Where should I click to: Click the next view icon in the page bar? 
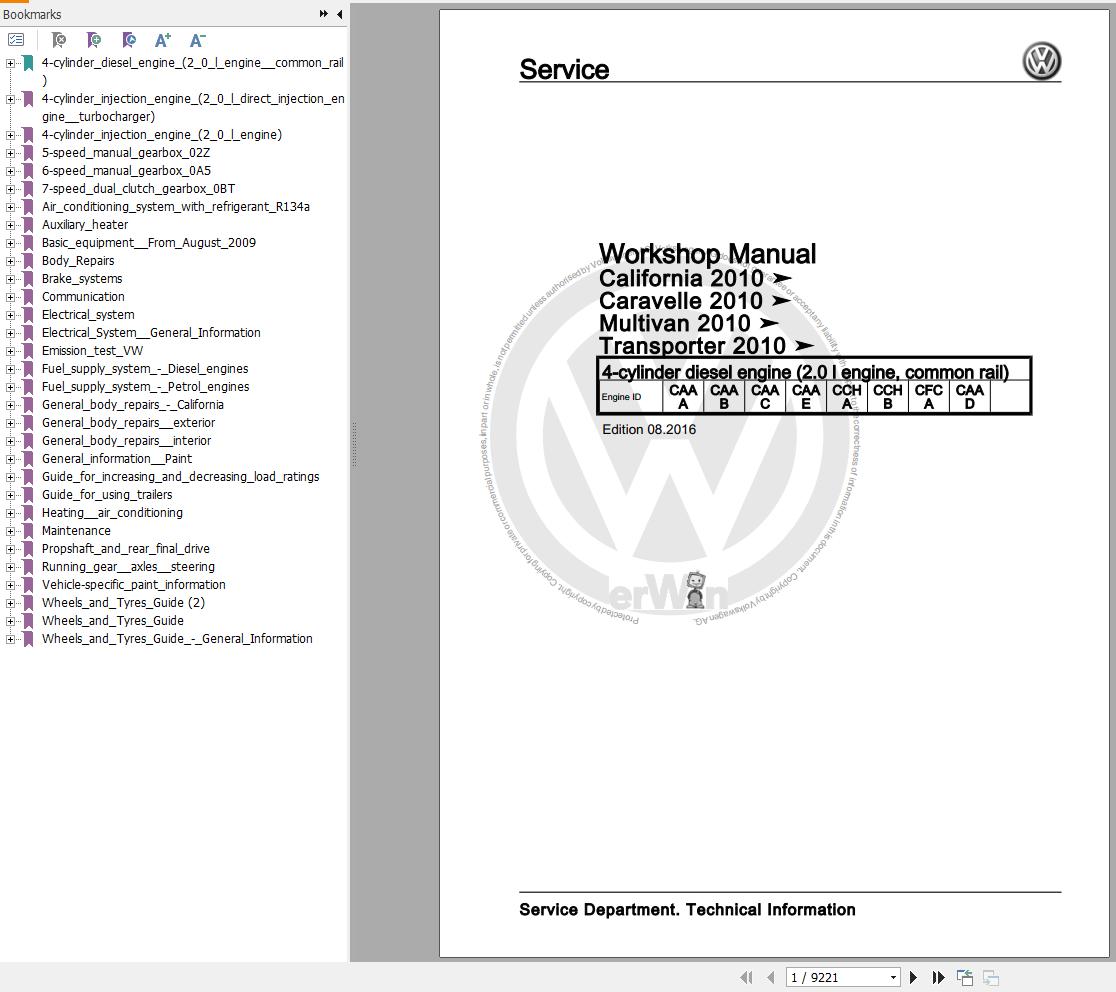991,977
